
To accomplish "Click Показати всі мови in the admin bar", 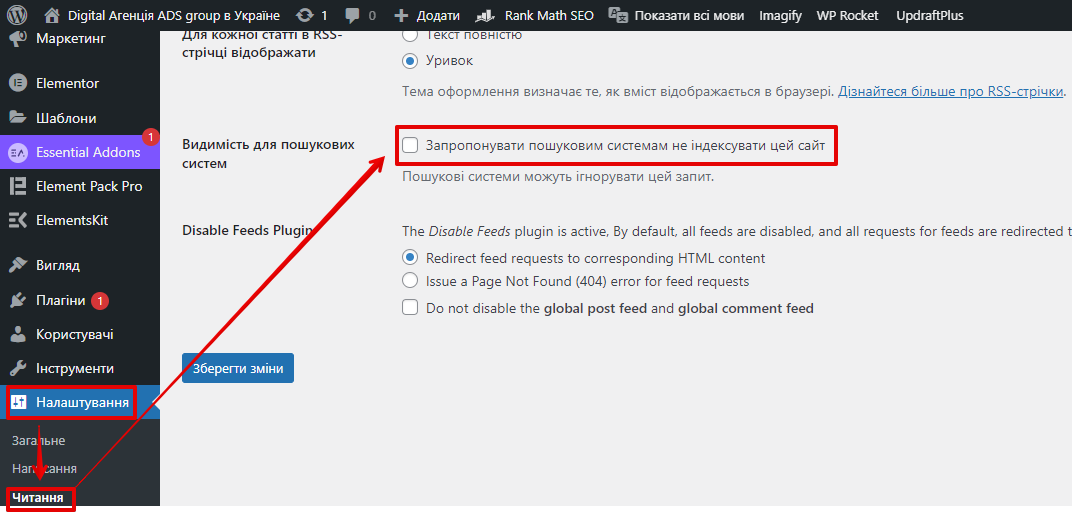I will pyautogui.click(x=689, y=15).
